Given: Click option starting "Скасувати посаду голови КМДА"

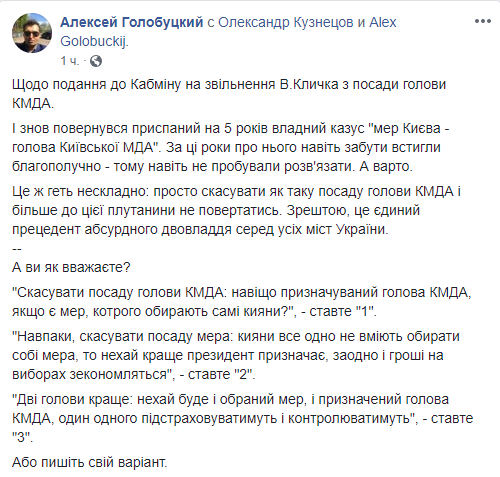Looking at the screenshot, I should tap(242, 302).
